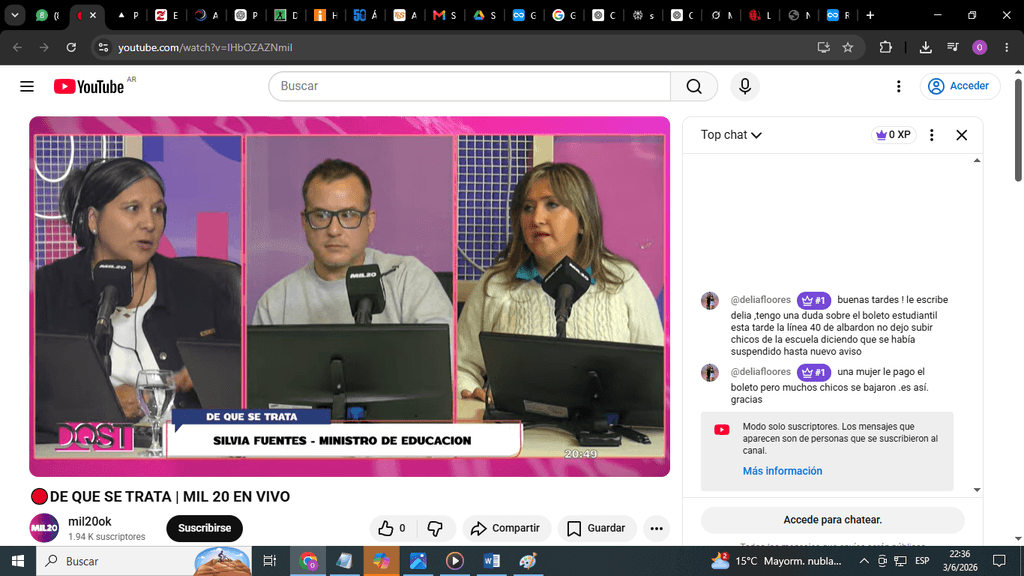Like the video with thumbs up
Screen dimensions: 1024x576
pos(392,528)
